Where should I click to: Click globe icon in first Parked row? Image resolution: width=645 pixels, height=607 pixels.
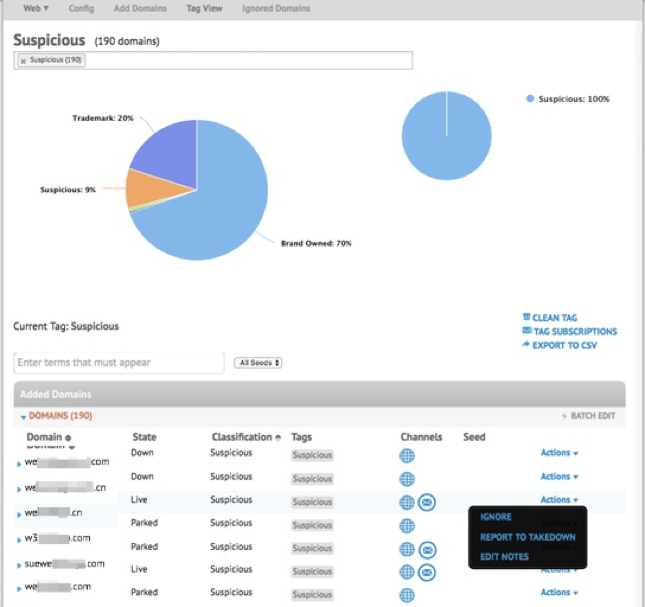(407, 526)
